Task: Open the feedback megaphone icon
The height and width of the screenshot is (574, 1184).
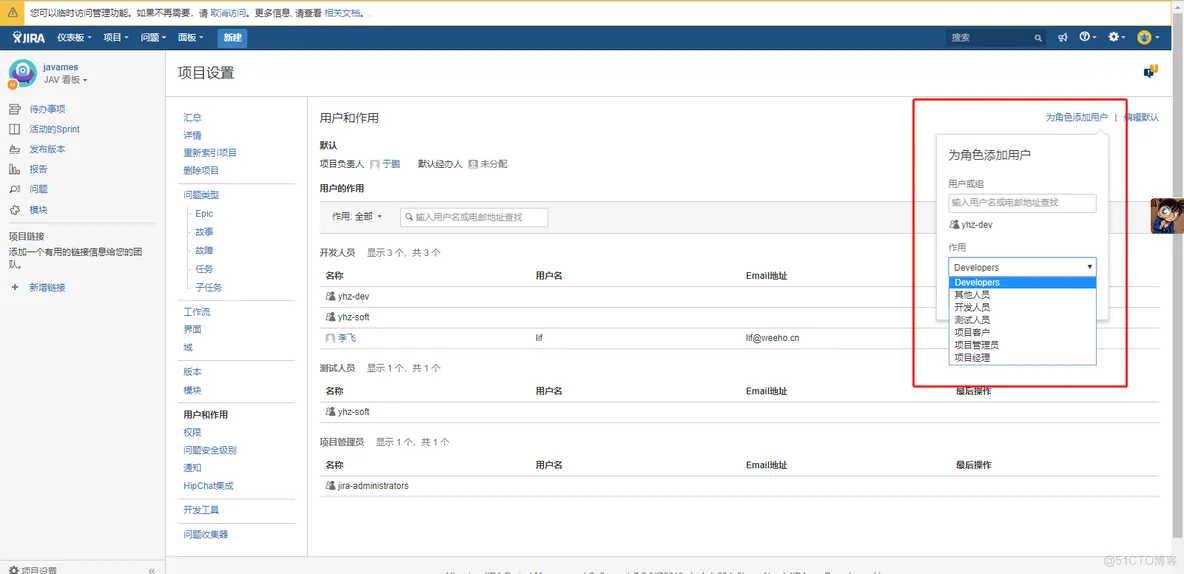Action: tap(1063, 37)
